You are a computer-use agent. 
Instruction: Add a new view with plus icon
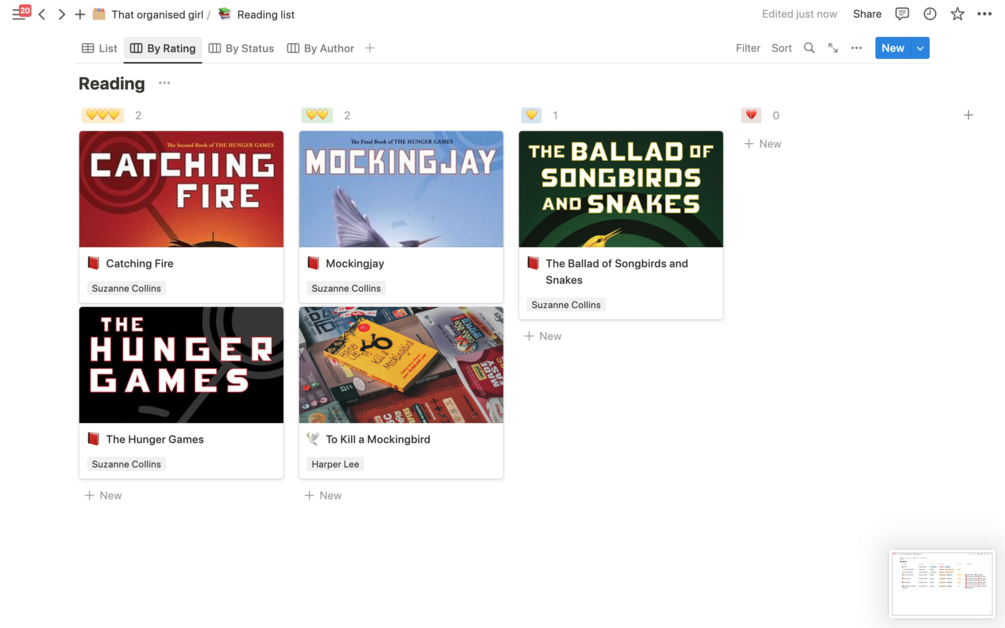pos(370,48)
